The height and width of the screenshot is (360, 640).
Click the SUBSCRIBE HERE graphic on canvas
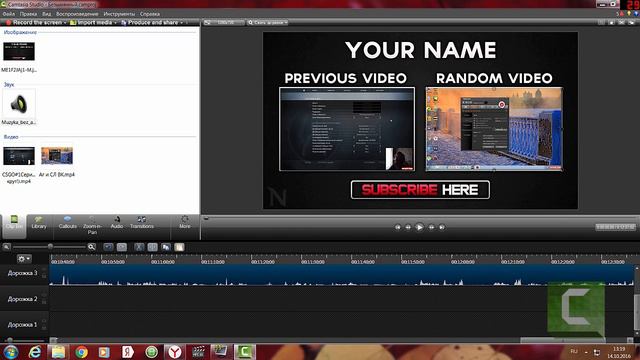click(420, 190)
